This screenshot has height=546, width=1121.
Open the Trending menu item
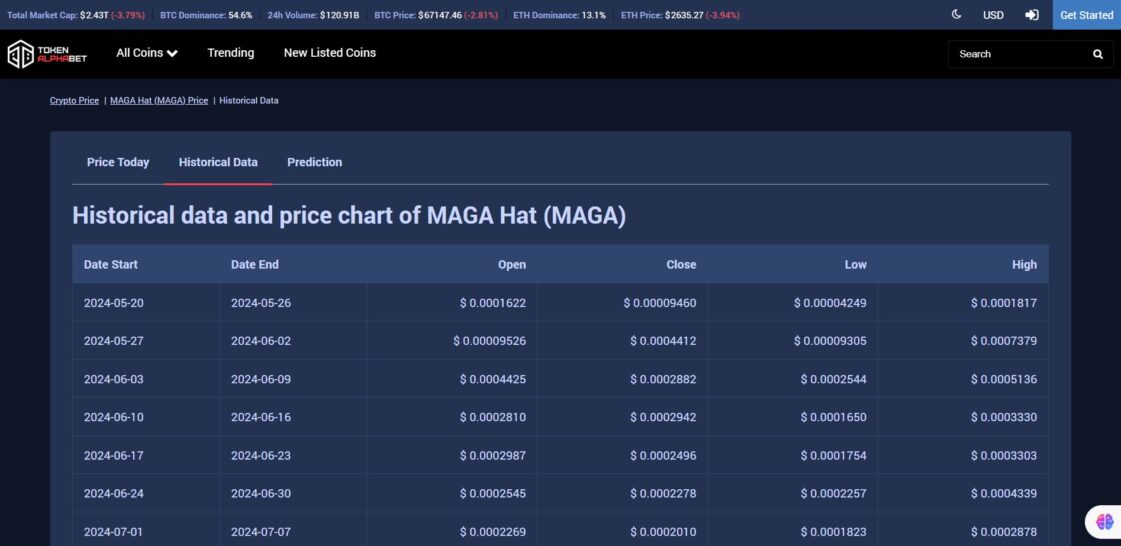(230, 53)
